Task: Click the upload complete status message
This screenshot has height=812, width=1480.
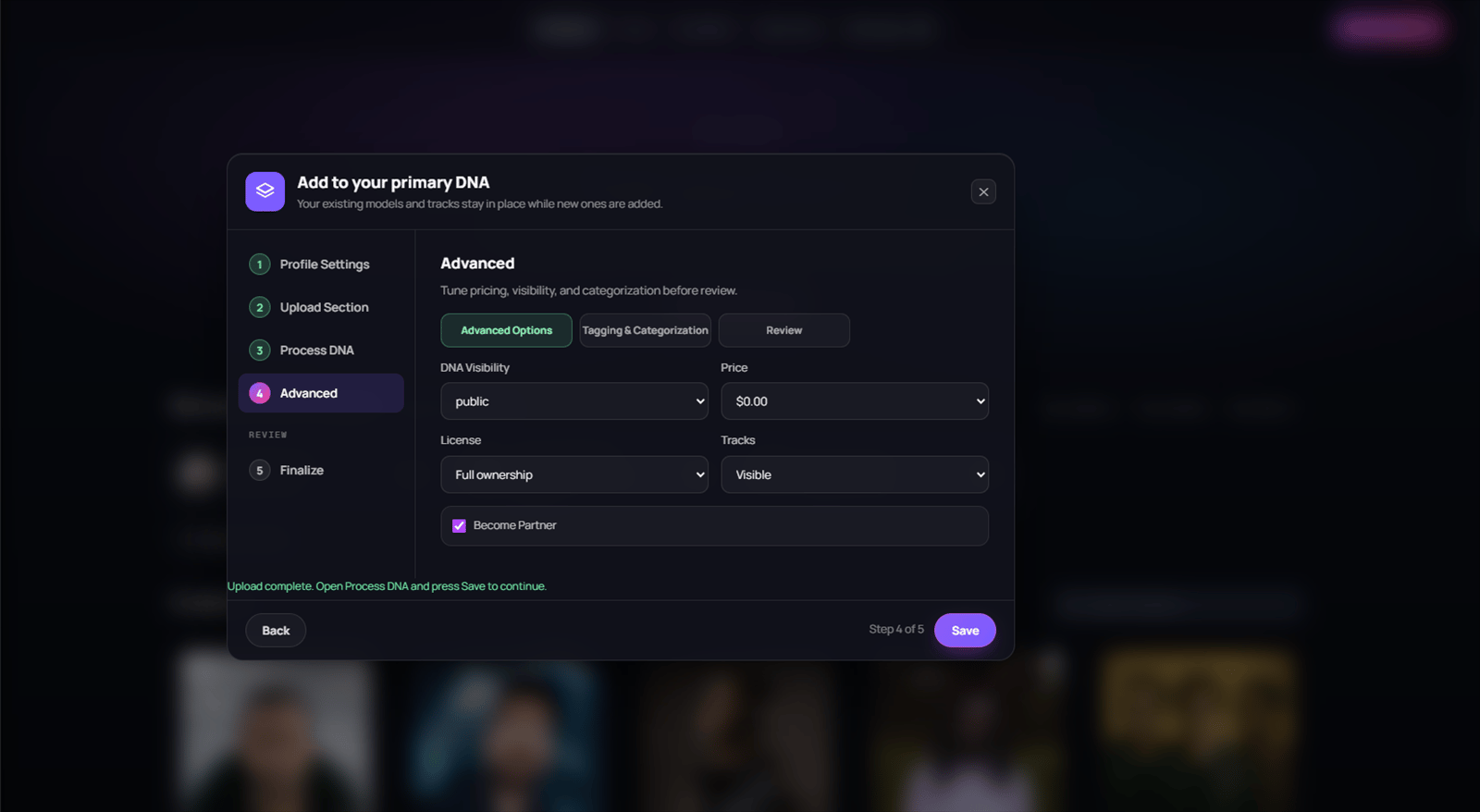Action: (387, 586)
